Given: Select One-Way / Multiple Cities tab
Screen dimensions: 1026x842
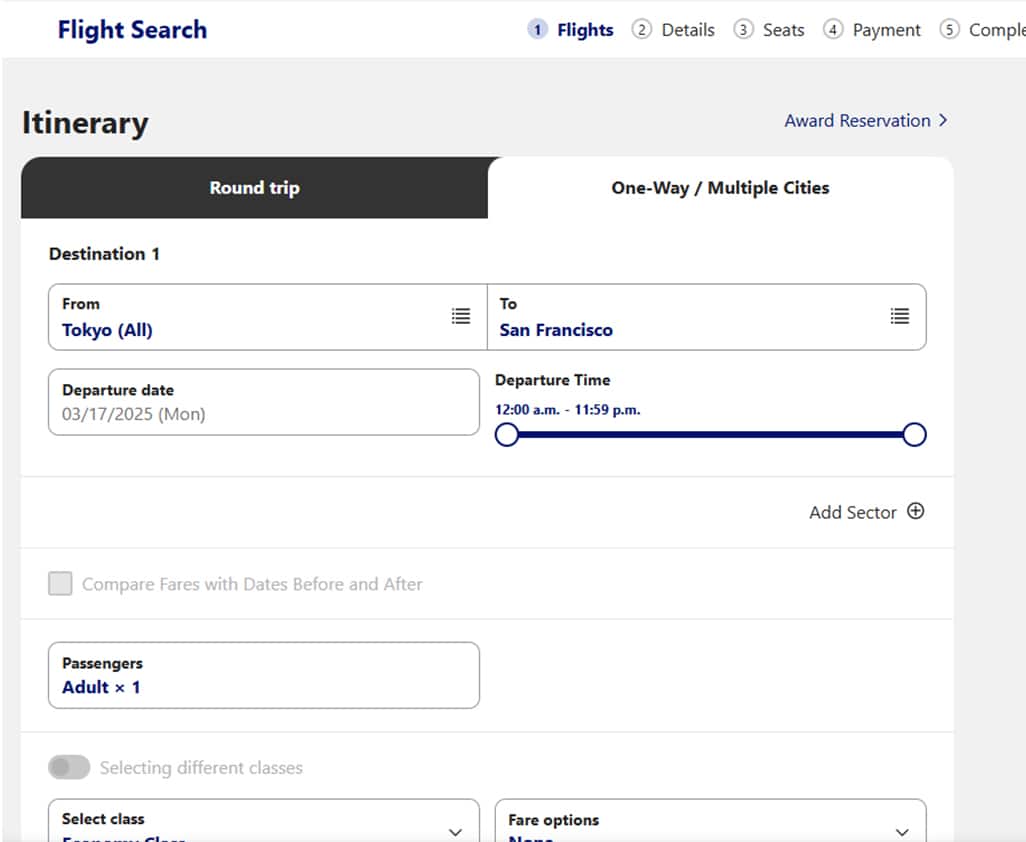Looking at the screenshot, I should pos(720,188).
